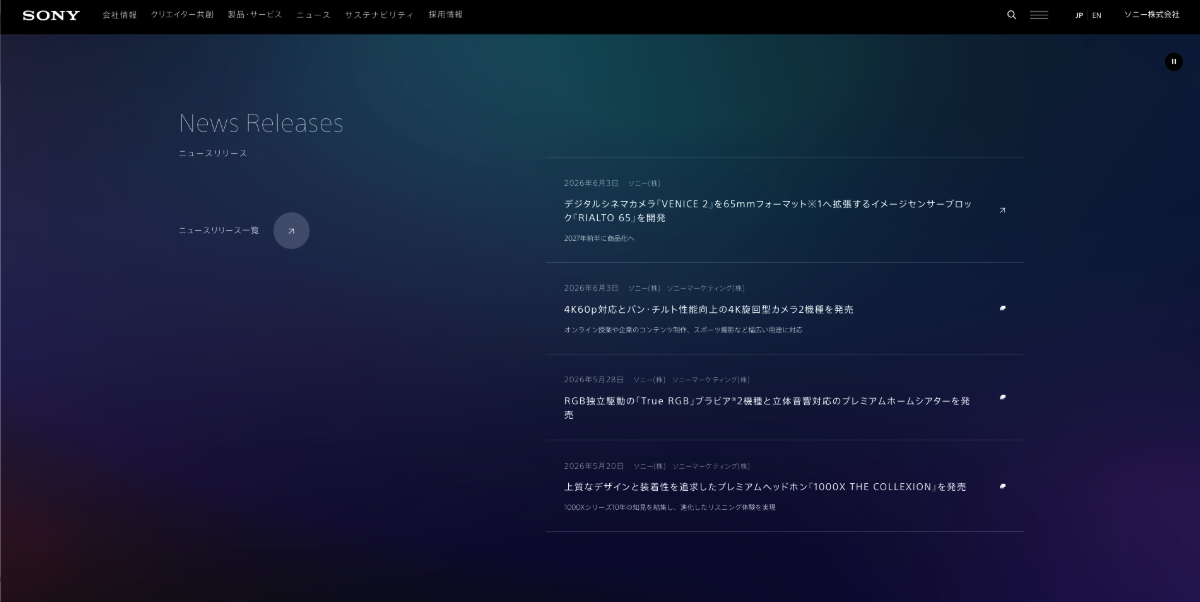Click the オンライン授業や企業のコンテンツ制作 description
This screenshot has height=602, width=1200.
(683, 329)
